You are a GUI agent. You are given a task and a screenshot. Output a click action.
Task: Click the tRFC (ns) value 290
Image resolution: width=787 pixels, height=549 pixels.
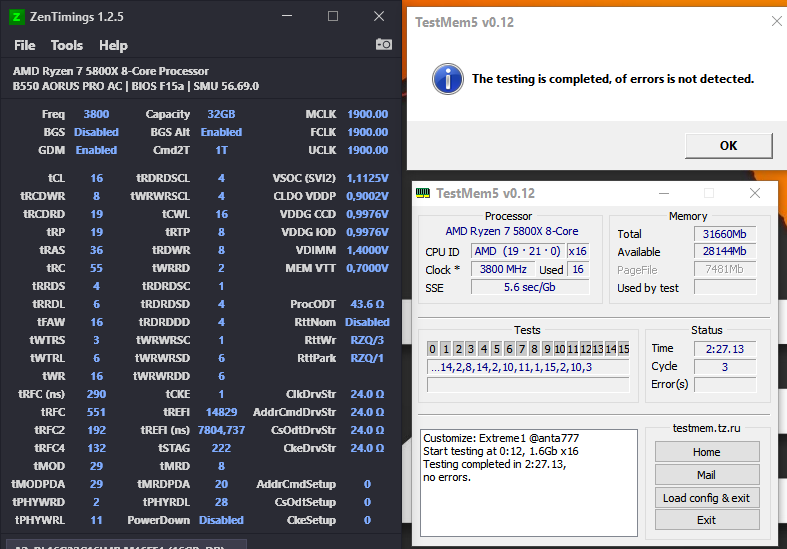click(96, 394)
